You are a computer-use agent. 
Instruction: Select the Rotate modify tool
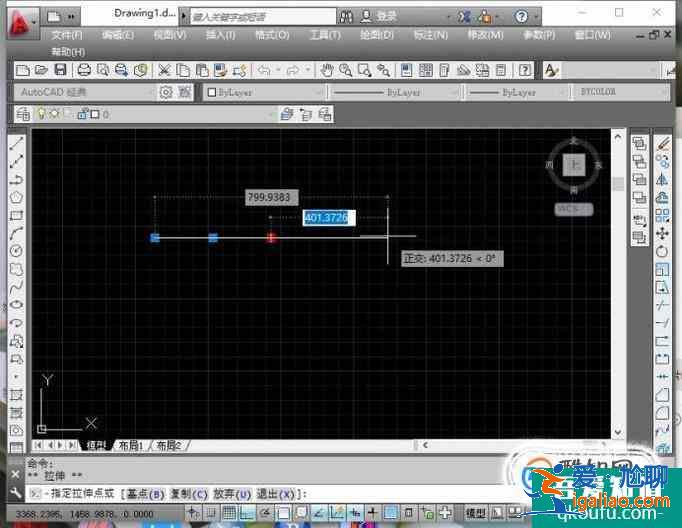(662, 251)
